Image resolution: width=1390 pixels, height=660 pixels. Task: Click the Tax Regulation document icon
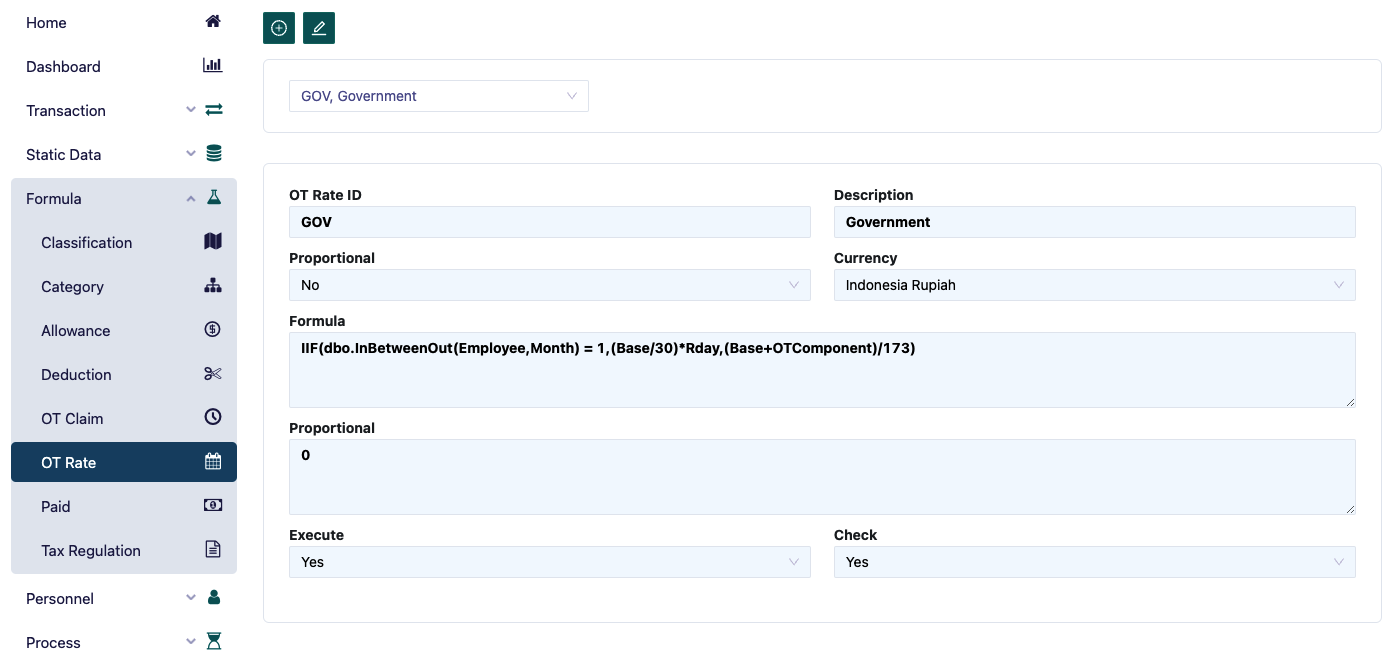[x=212, y=550]
